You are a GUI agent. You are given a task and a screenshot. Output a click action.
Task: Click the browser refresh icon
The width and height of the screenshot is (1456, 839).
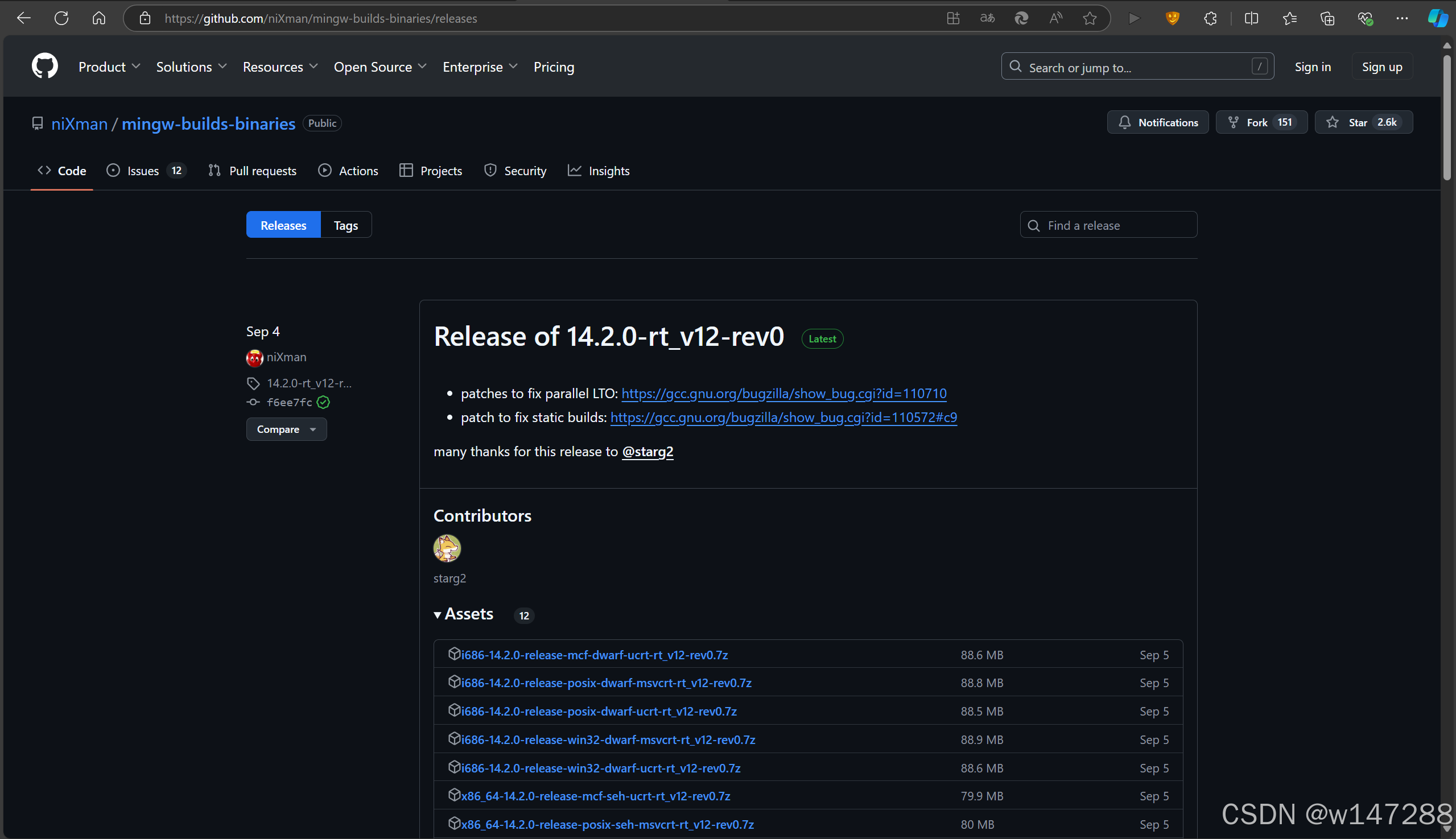pyautogui.click(x=61, y=18)
